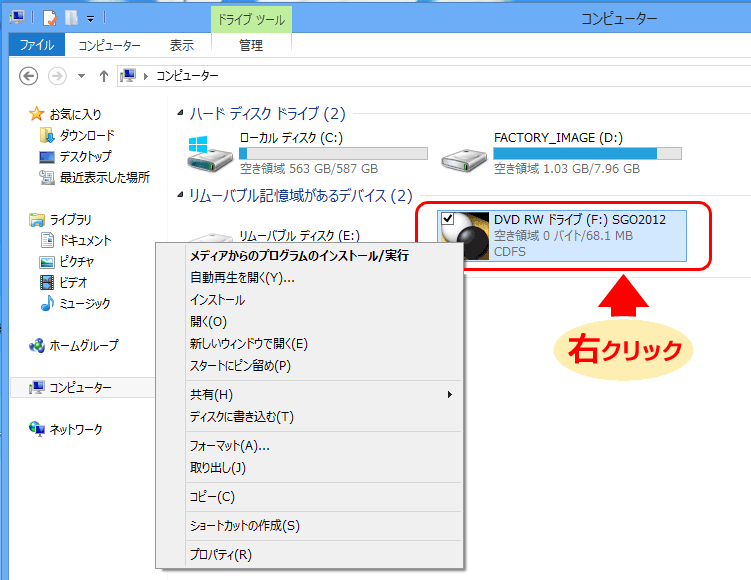Open ビデオ library
751x580 pixels.
click(73, 283)
